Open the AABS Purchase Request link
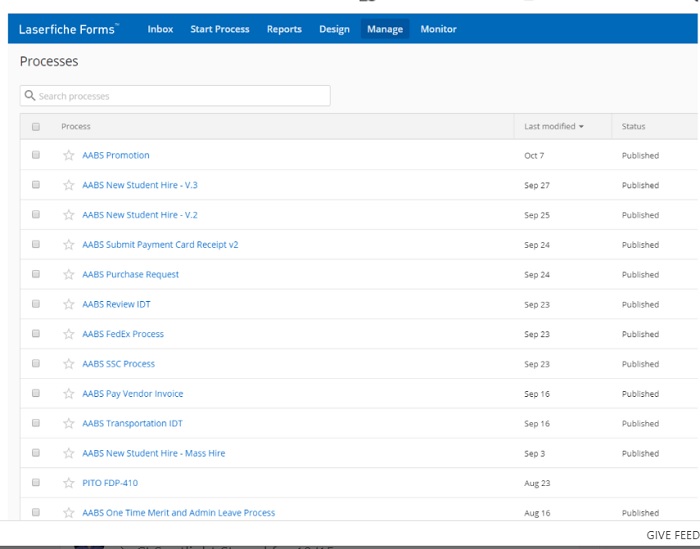This screenshot has height=549, width=700. [x=130, y=274]
